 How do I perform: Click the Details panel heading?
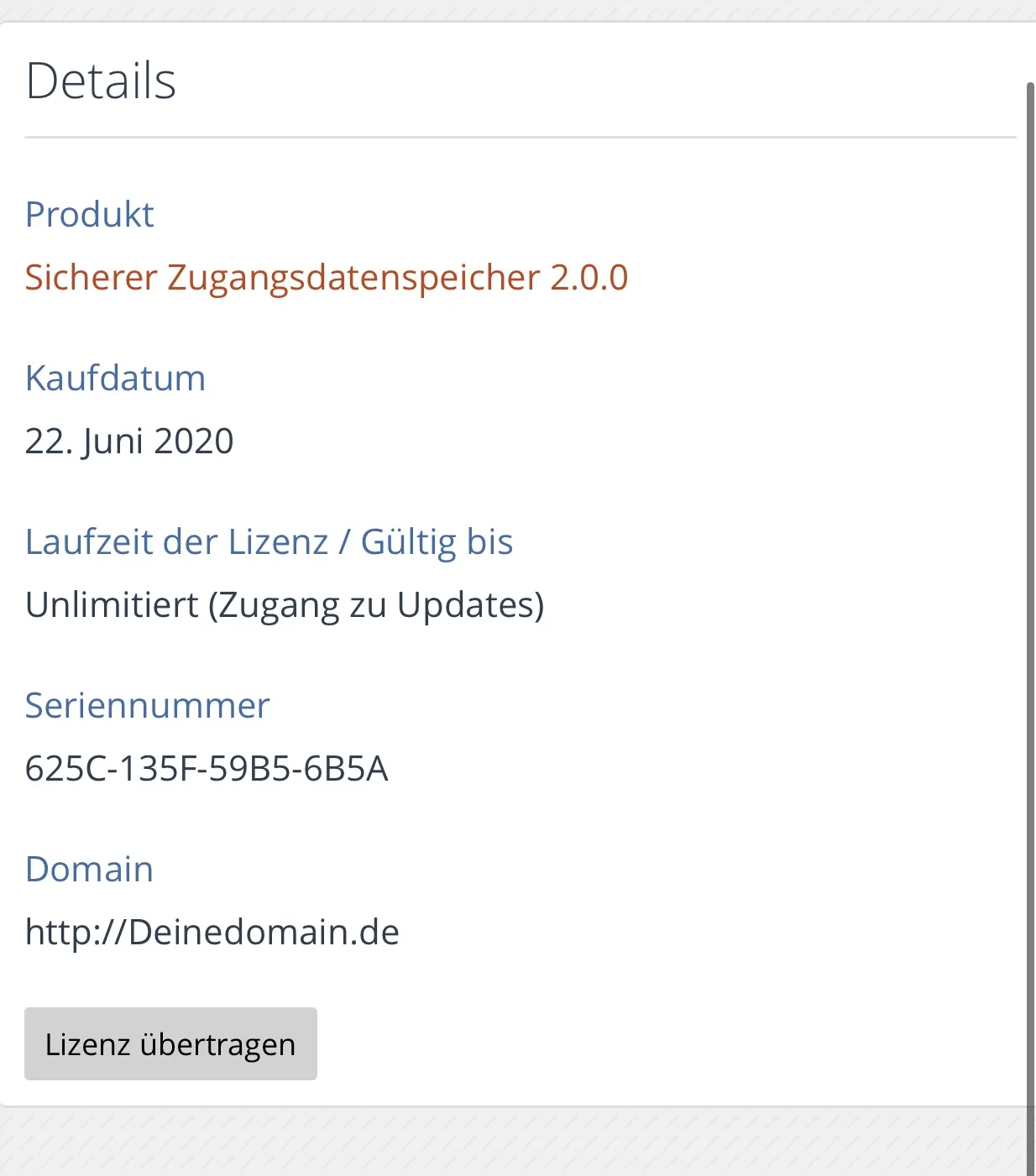click(x=101, y=81)
